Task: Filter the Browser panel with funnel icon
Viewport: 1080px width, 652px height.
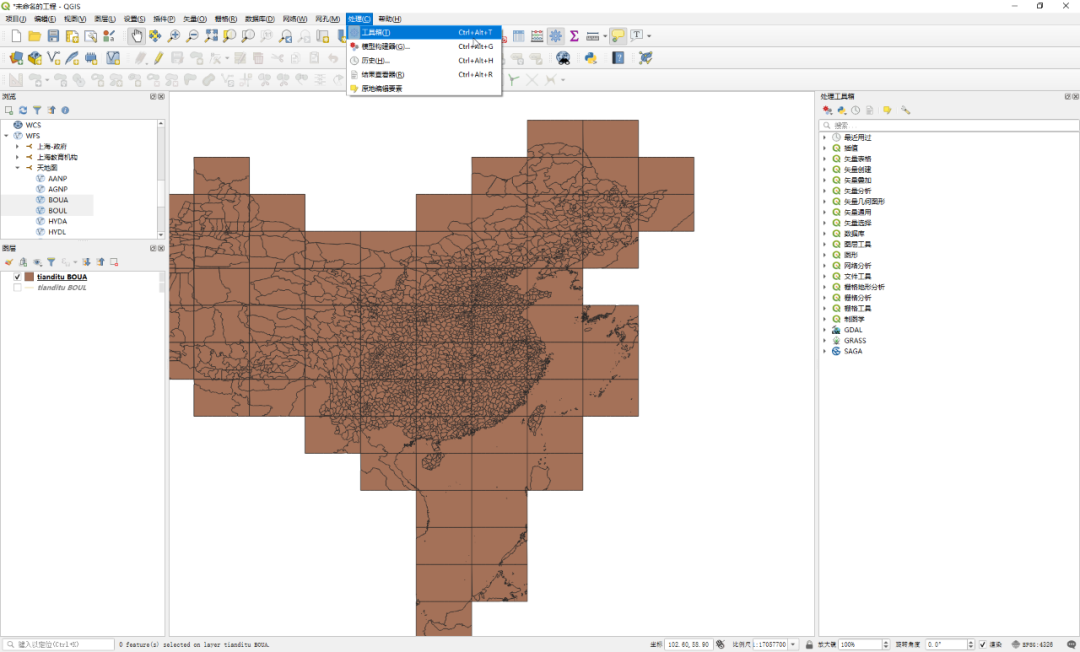Action: tap(37, 110)
